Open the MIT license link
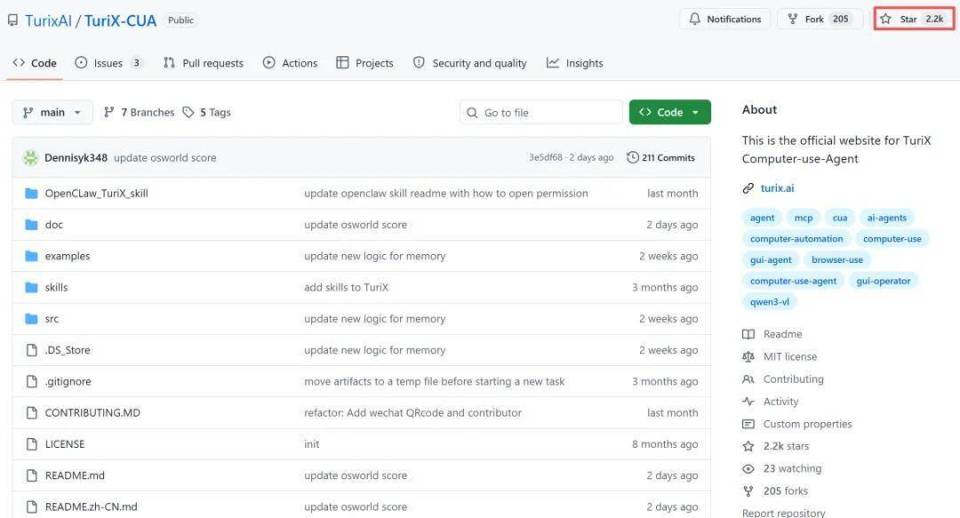 (790, 356)
